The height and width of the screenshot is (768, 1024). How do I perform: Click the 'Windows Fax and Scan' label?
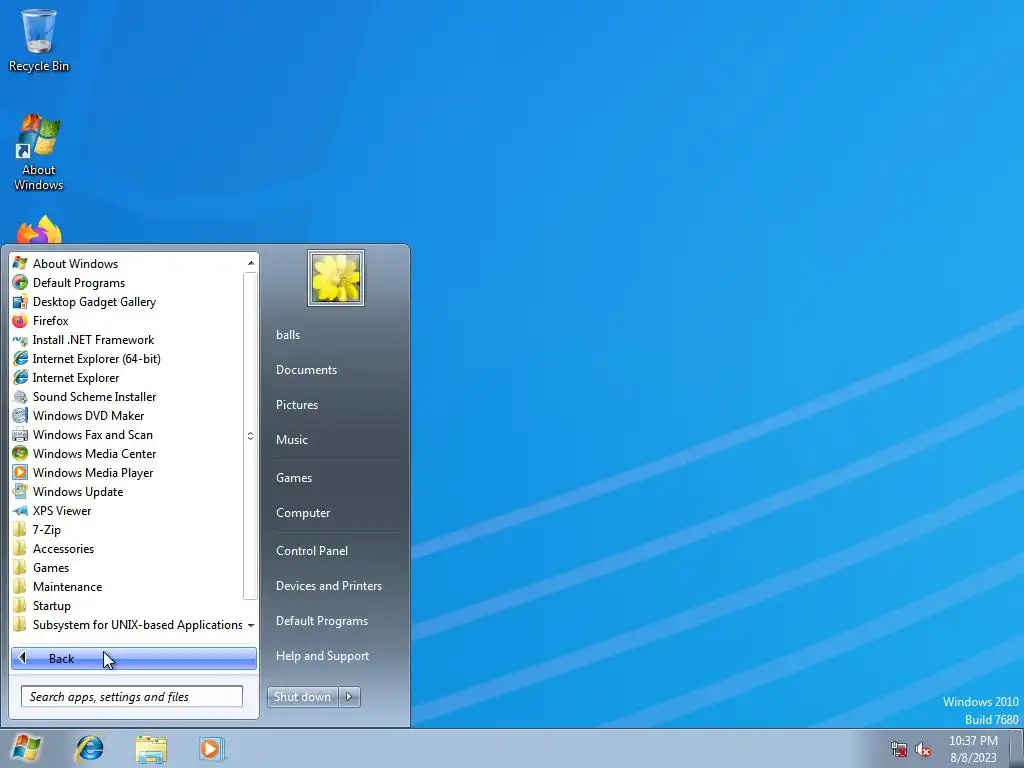[93, 434]
